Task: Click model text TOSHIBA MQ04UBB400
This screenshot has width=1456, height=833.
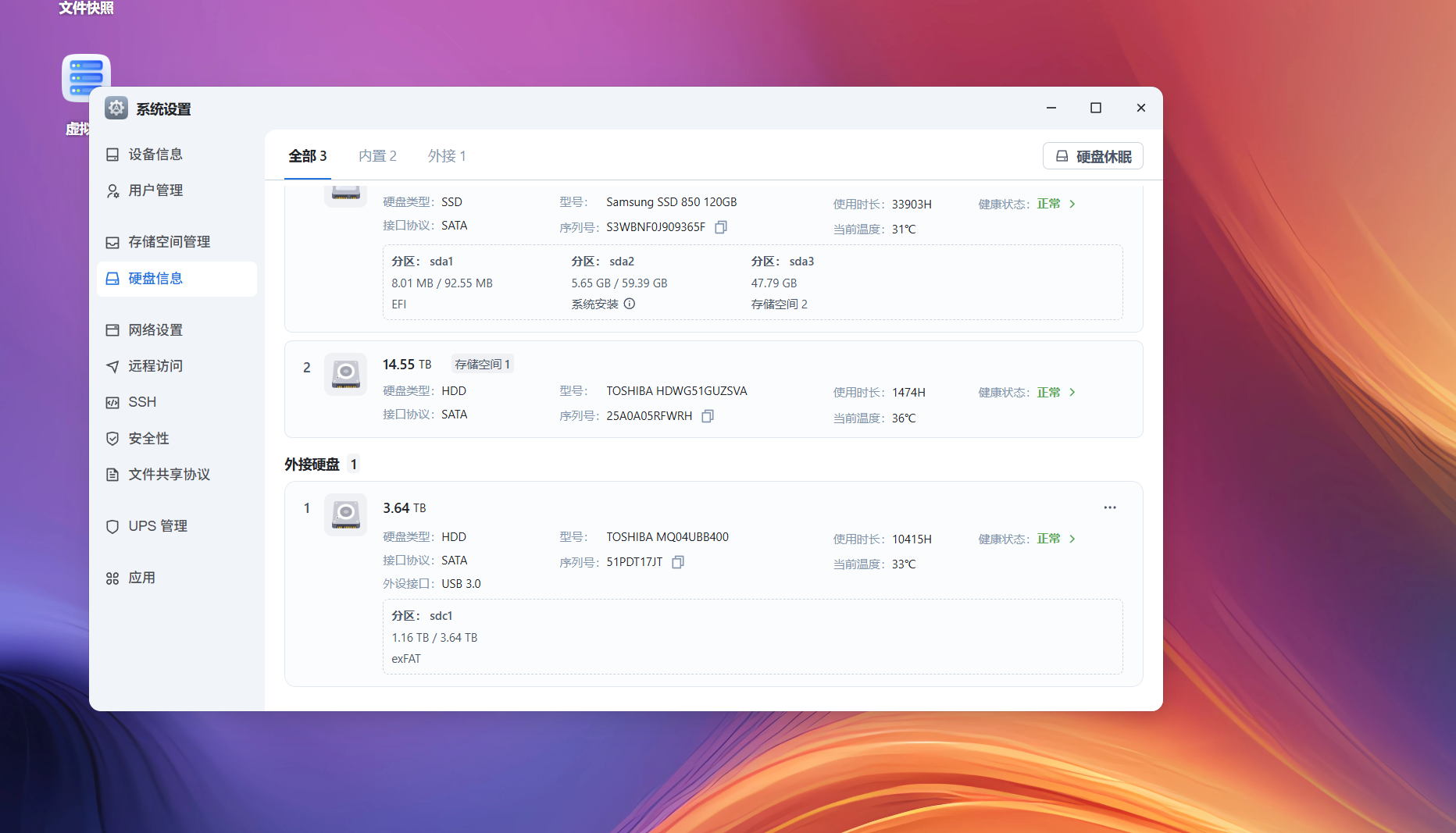Action: tap(667, 537)
